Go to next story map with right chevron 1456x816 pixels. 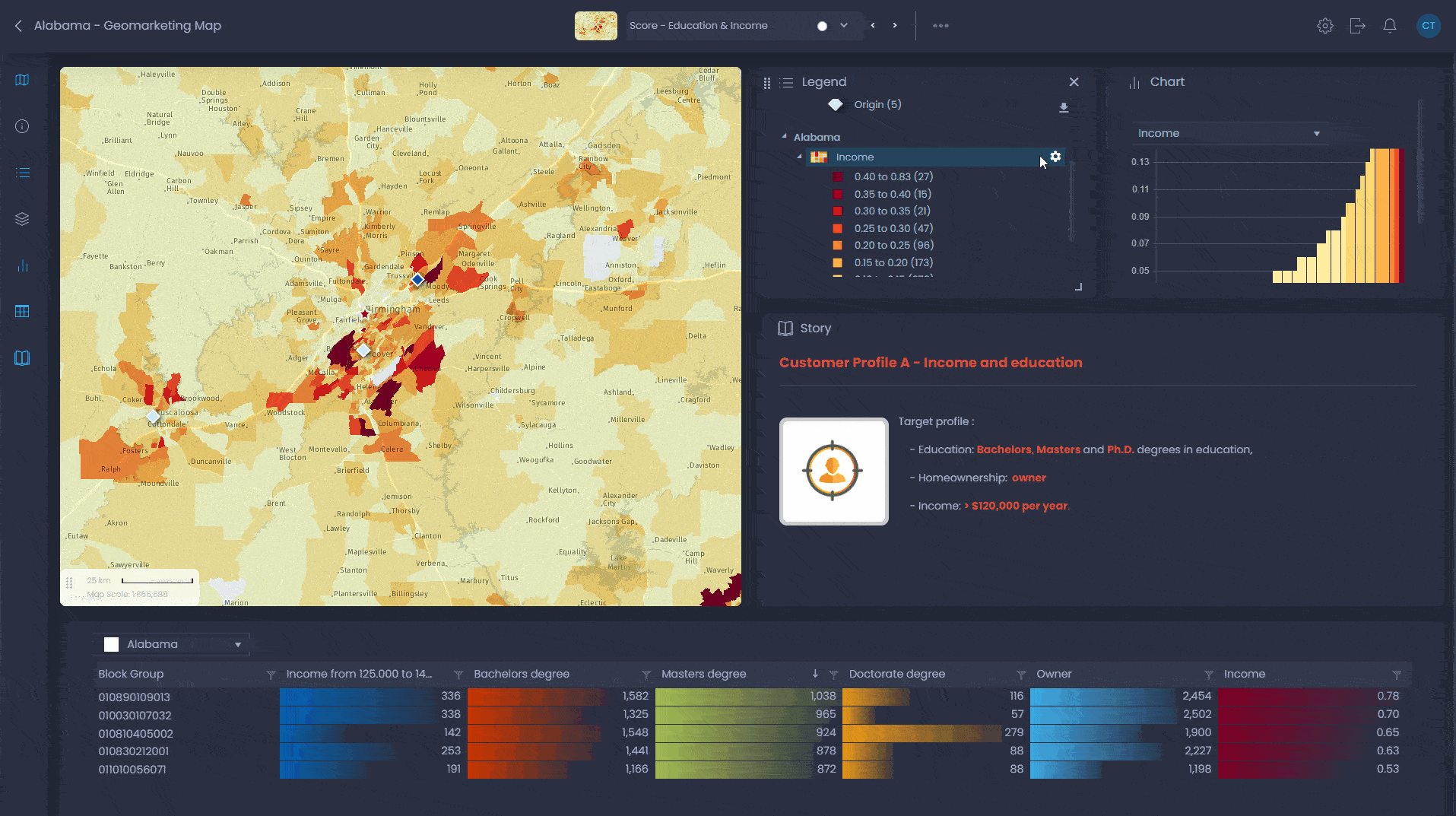point(895,26)
